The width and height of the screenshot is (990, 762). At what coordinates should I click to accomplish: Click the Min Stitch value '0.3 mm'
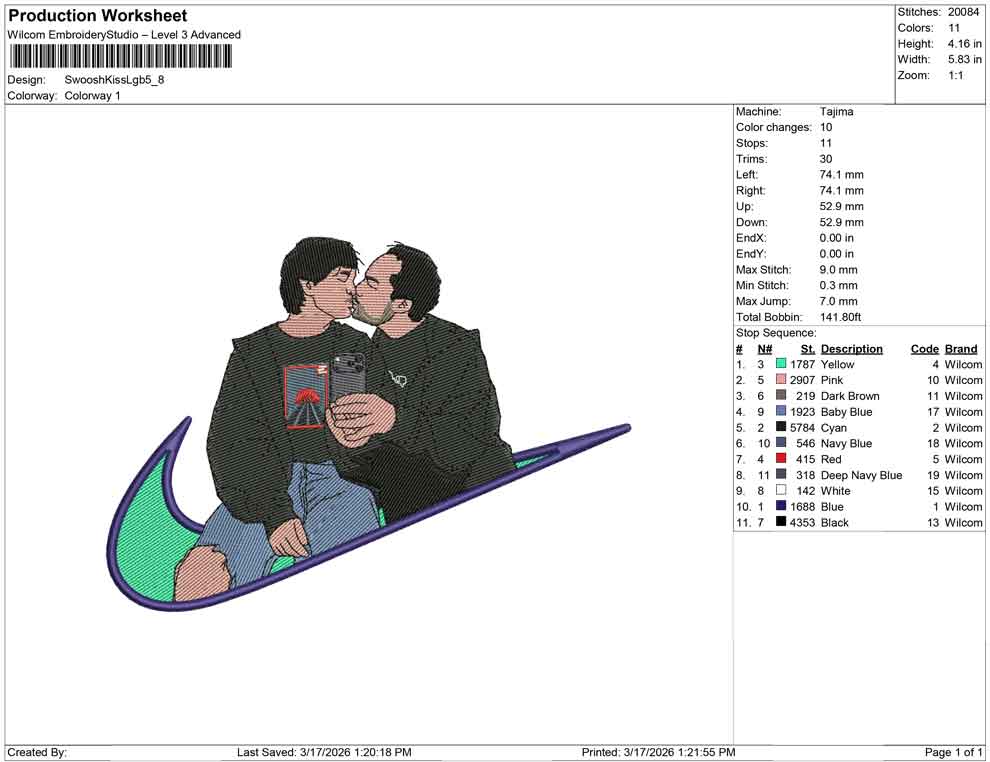coord(838,285)
